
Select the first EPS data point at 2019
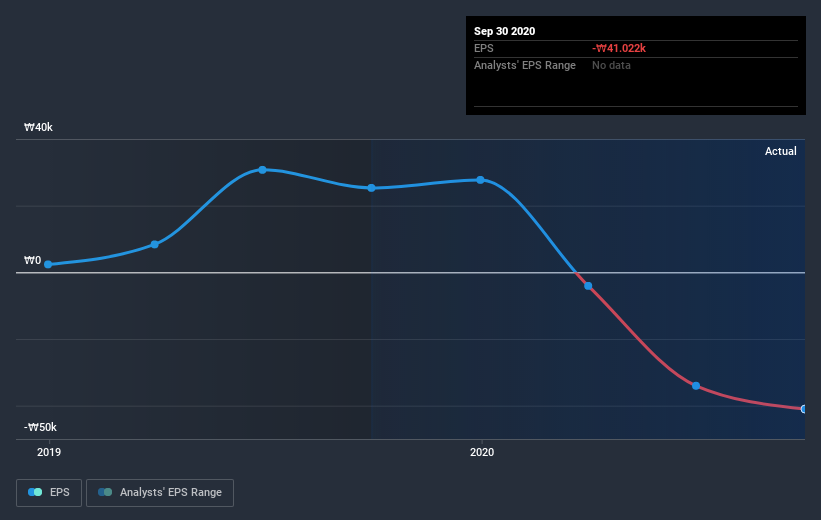48,264
